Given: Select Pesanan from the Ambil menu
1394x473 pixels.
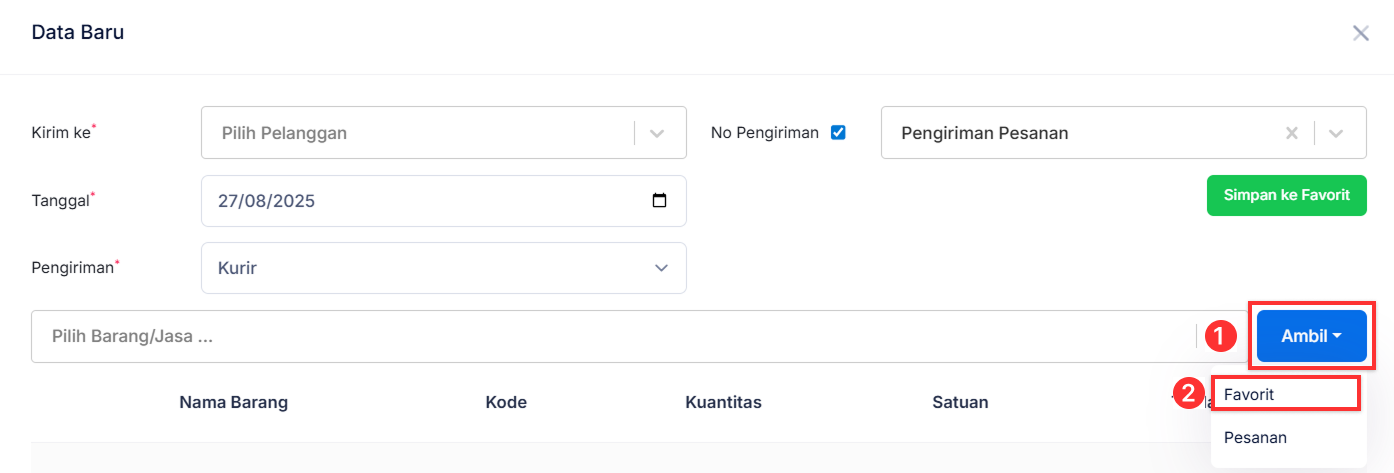Looking at the screenshot, I should click(1255, 438).
